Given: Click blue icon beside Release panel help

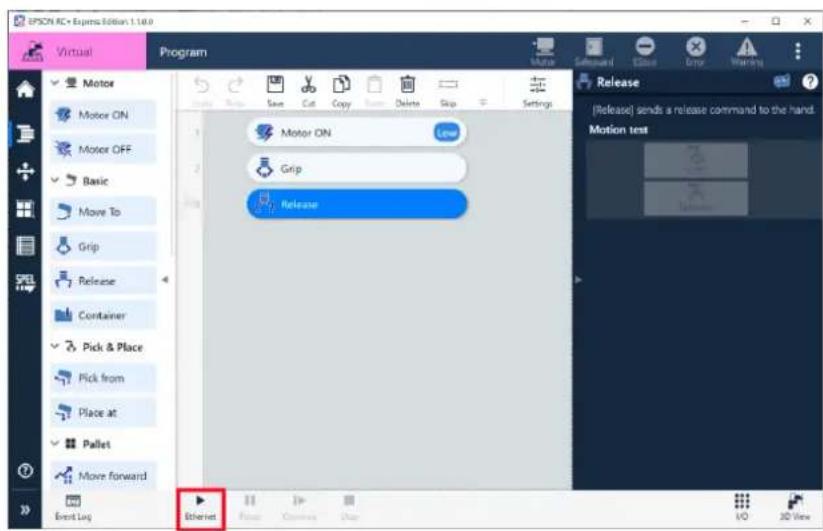Looking at the screenshot, I should pos(782,81).
